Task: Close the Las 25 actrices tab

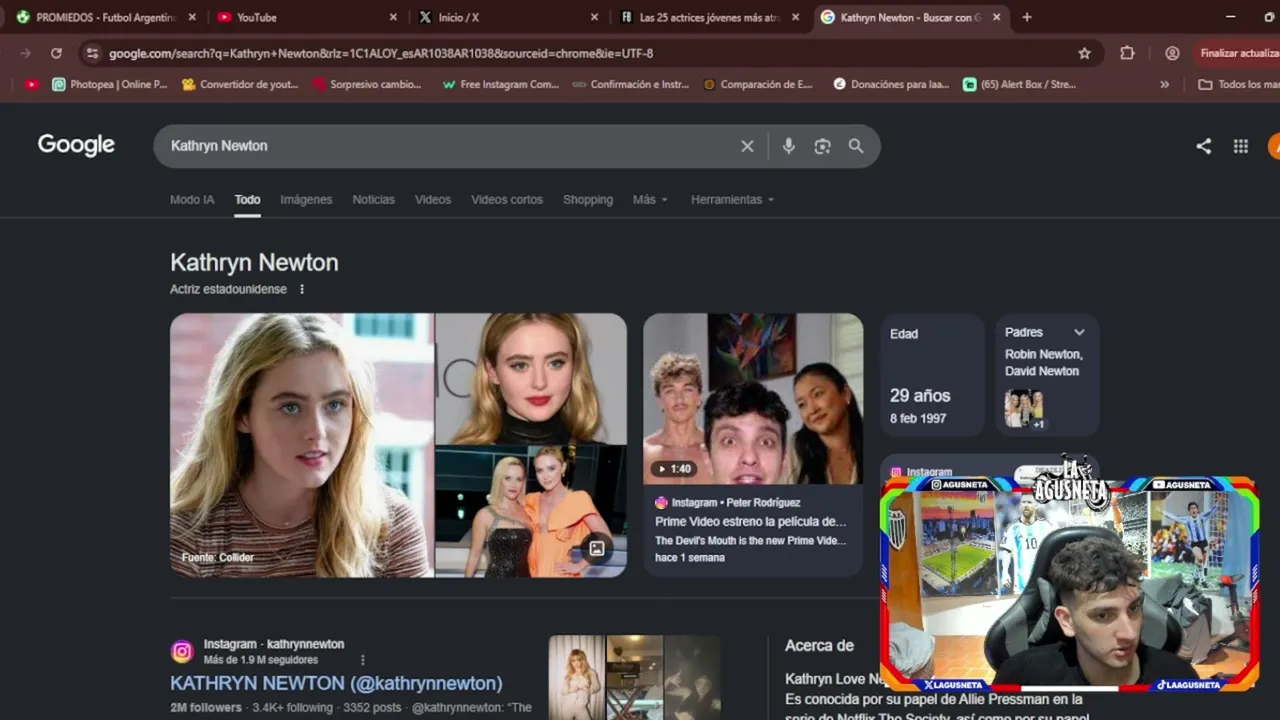Action: click(x=796, y=17)
